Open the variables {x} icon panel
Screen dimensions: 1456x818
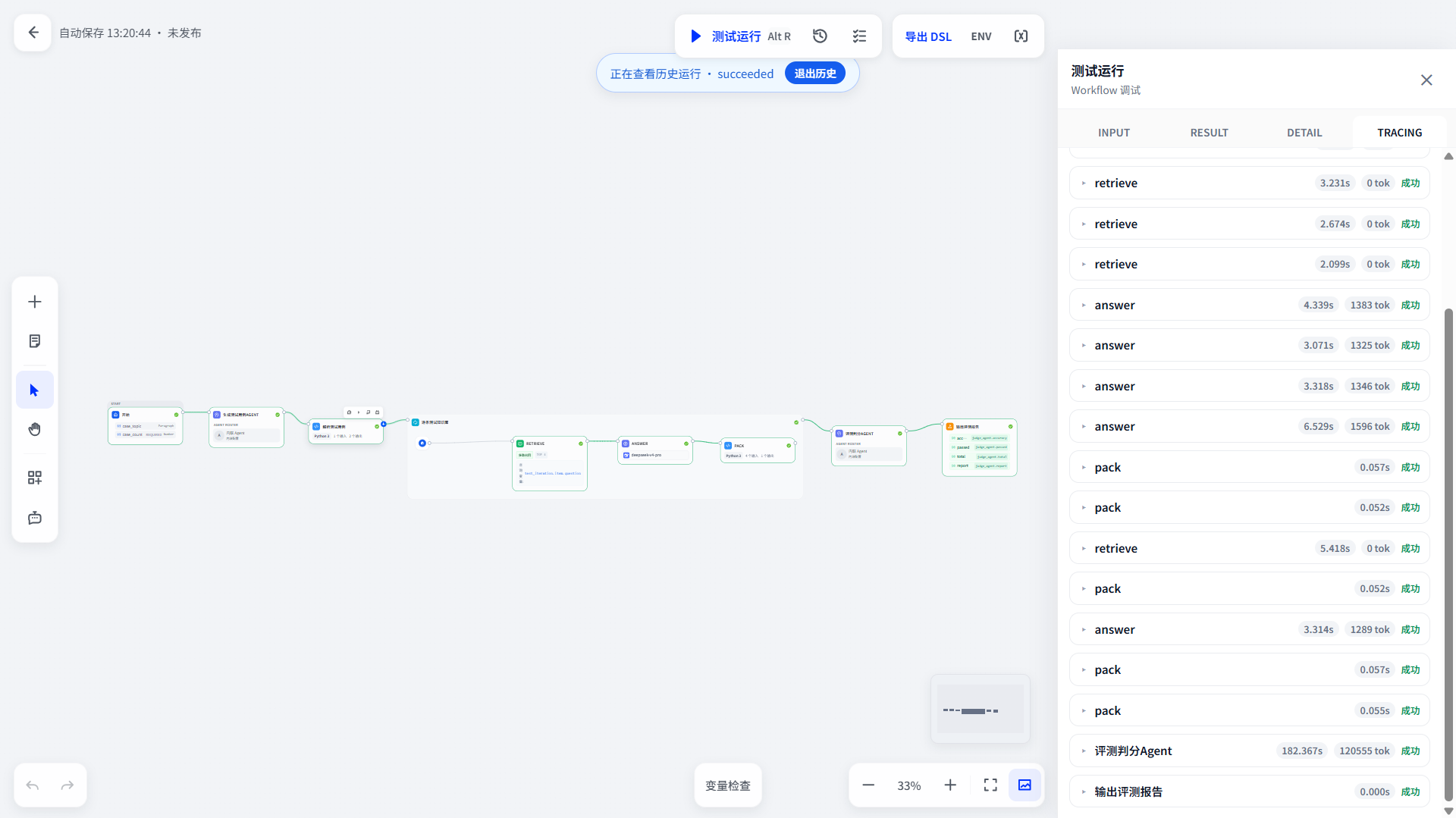pyautogui.click(x=1021, y=36)
